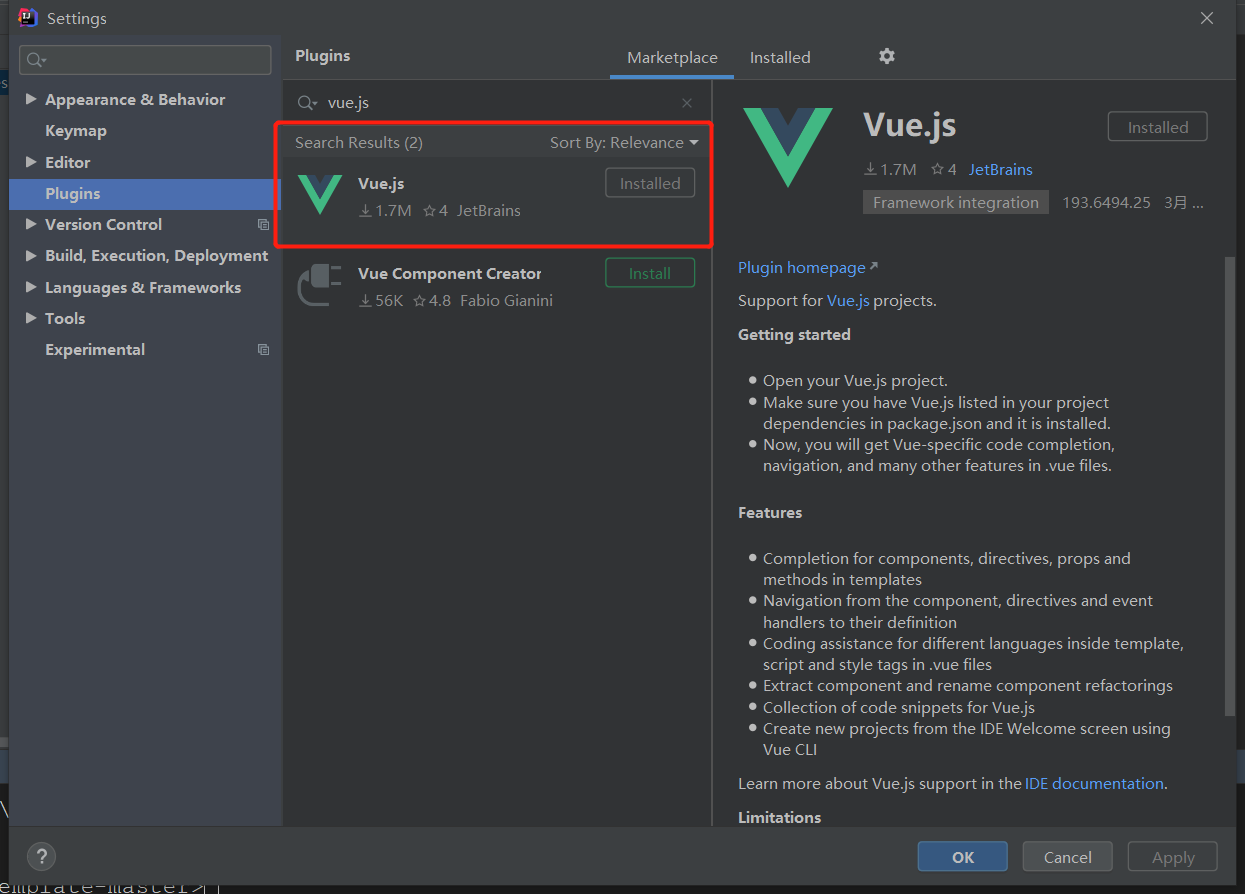Click the plugins settings gear icon
The image size is (1245, 894).
[x=886, y=56]
